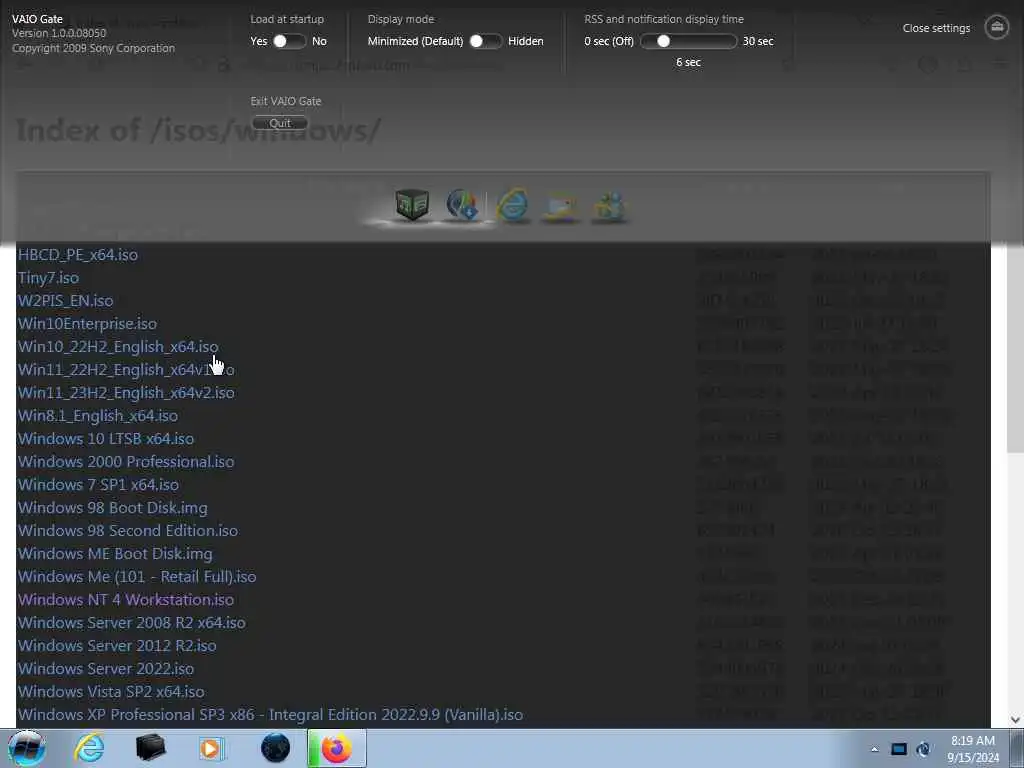Image resolution: width=1024 pixels, height=768 pixels.
Task: Open the Tiny7.iso link
Action: point(48,278)
